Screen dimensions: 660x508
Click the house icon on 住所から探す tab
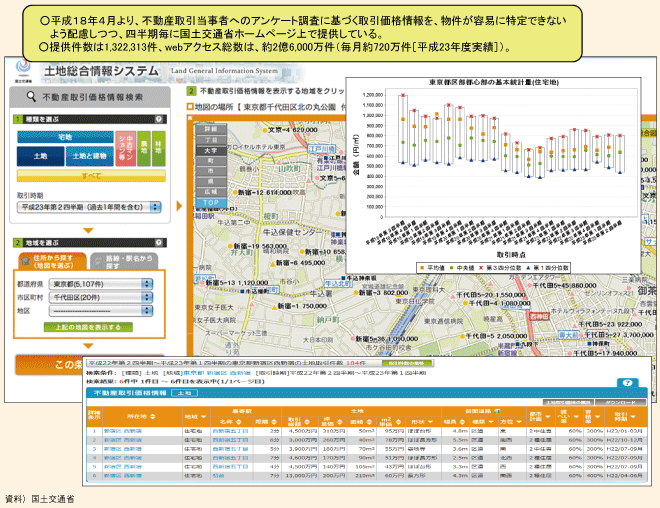(26, 261)
